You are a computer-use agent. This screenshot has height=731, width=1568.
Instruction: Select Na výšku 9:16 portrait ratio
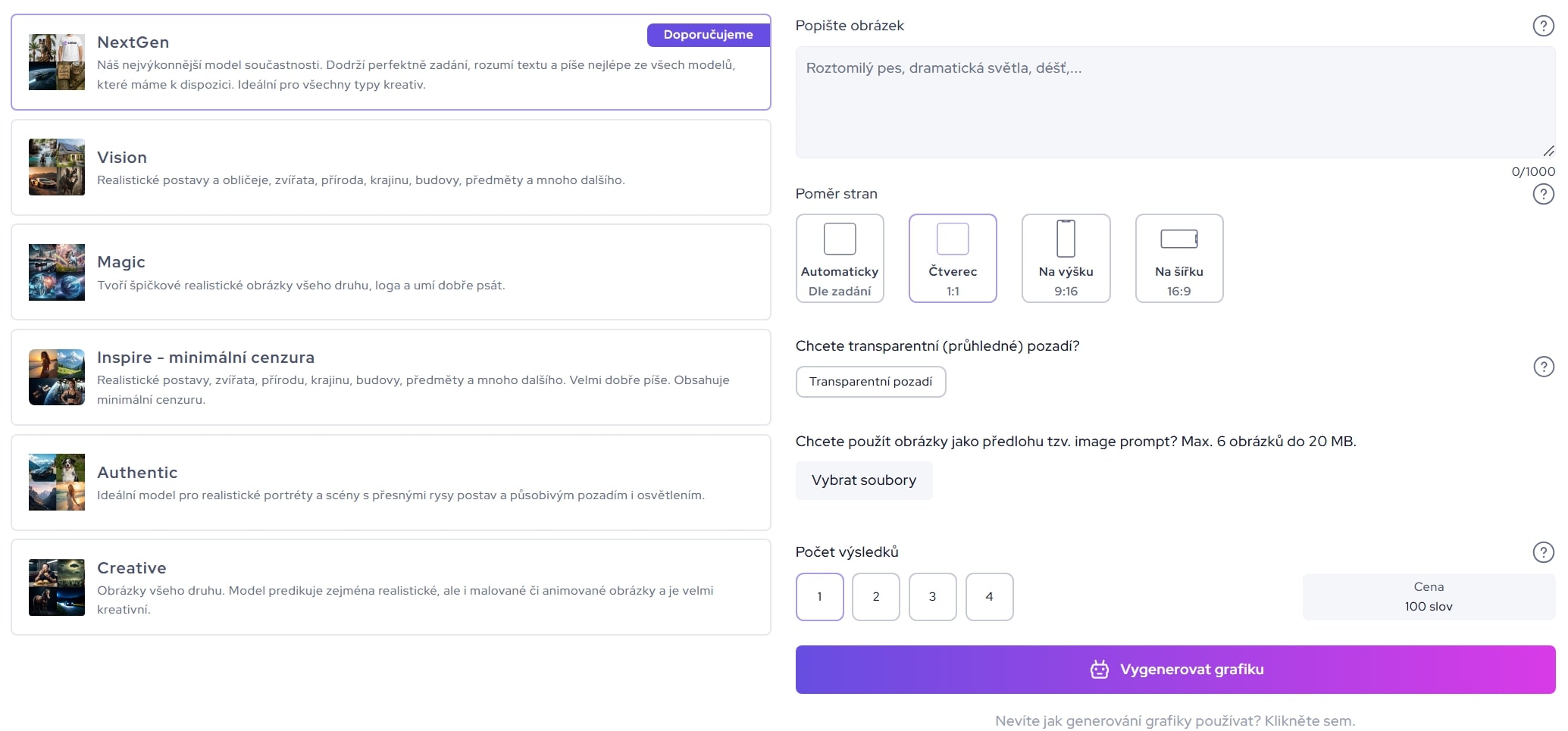[x=1066, y=258]
